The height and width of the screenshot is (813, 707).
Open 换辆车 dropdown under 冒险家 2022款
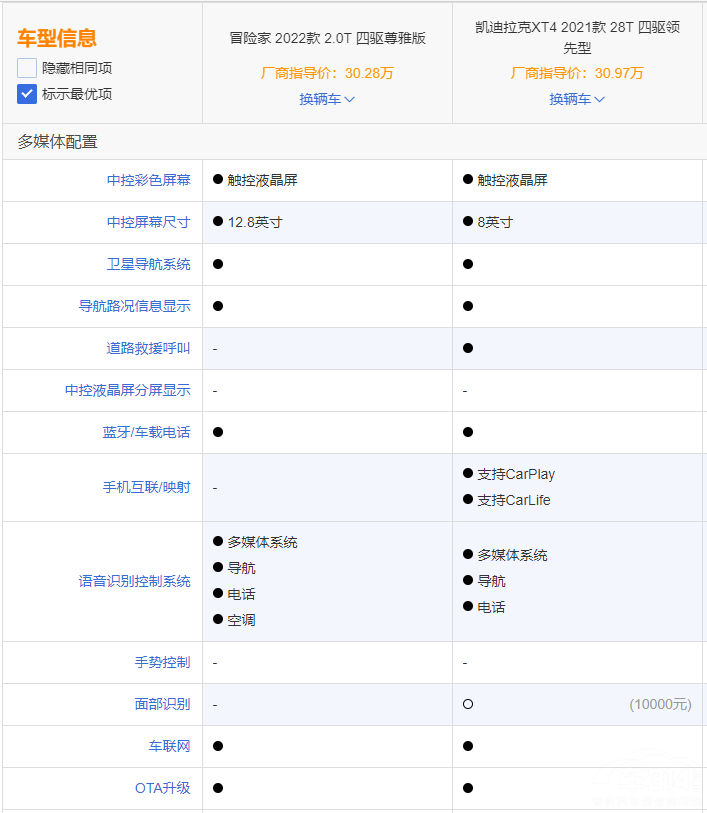327,99
